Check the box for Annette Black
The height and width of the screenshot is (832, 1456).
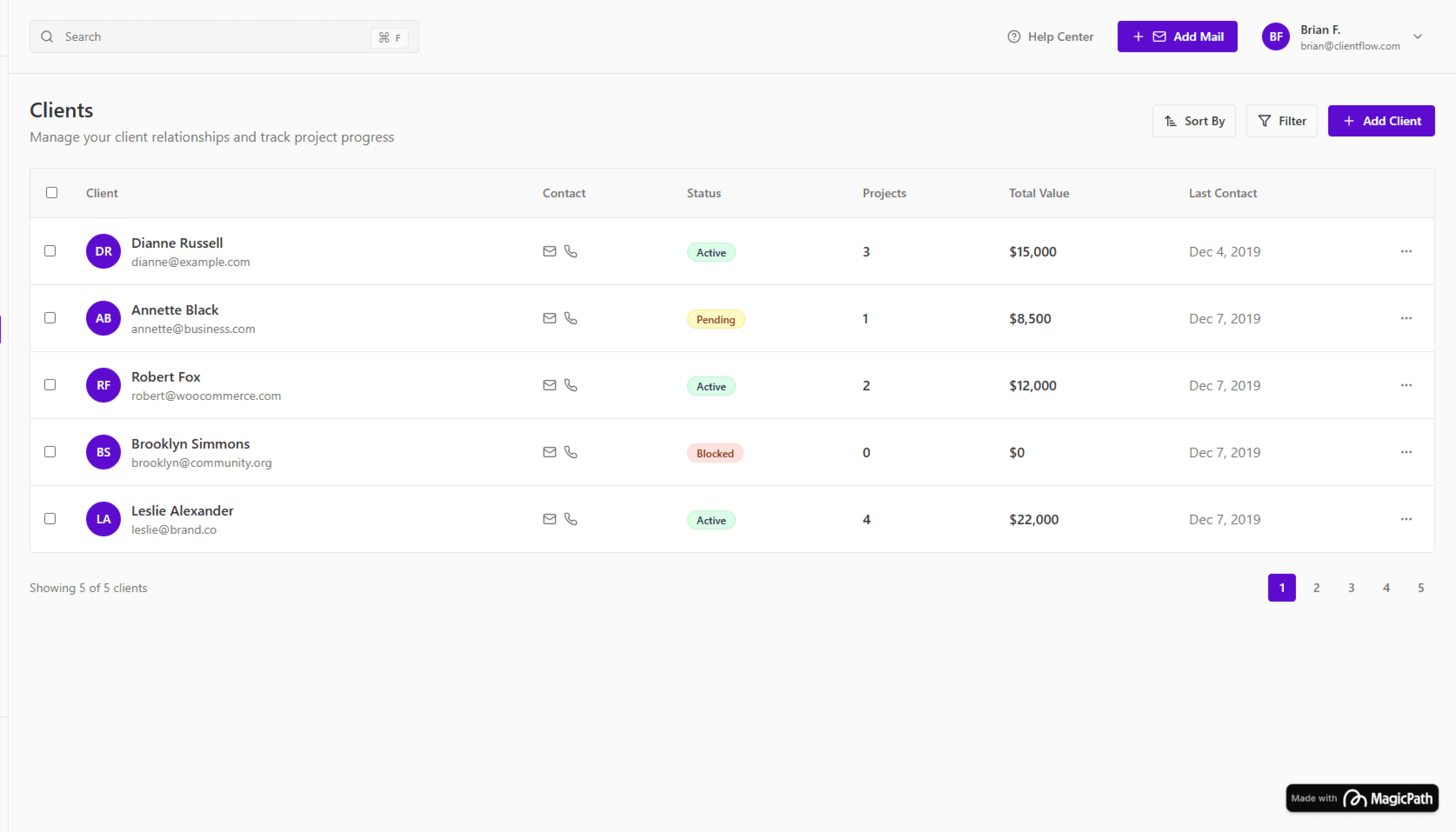[x=50, y=318]
